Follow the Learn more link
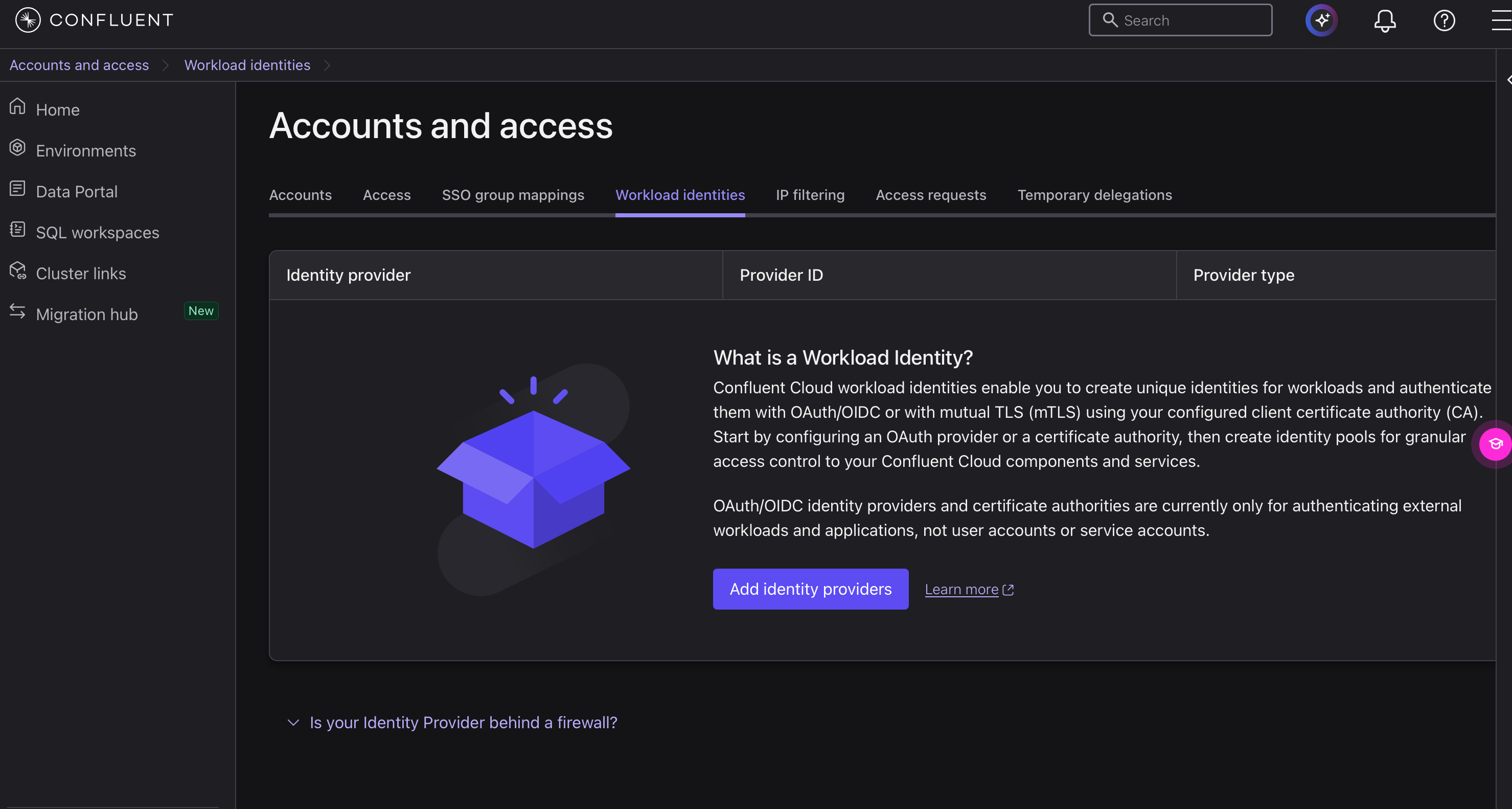Image resolution: width=1512 pixels, height=809 pixels. [961, 590]
